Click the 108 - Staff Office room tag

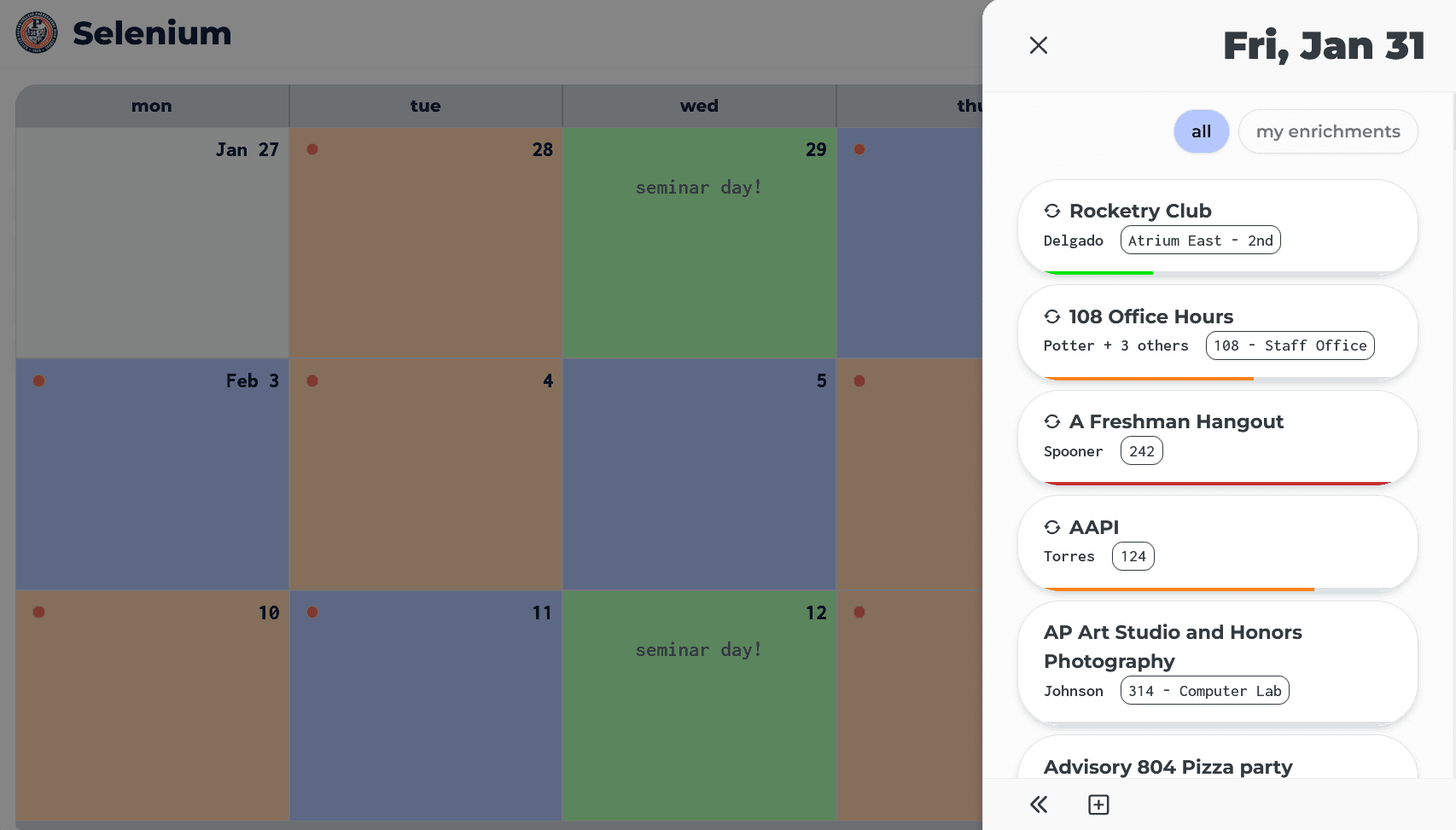coord(1290,345)
